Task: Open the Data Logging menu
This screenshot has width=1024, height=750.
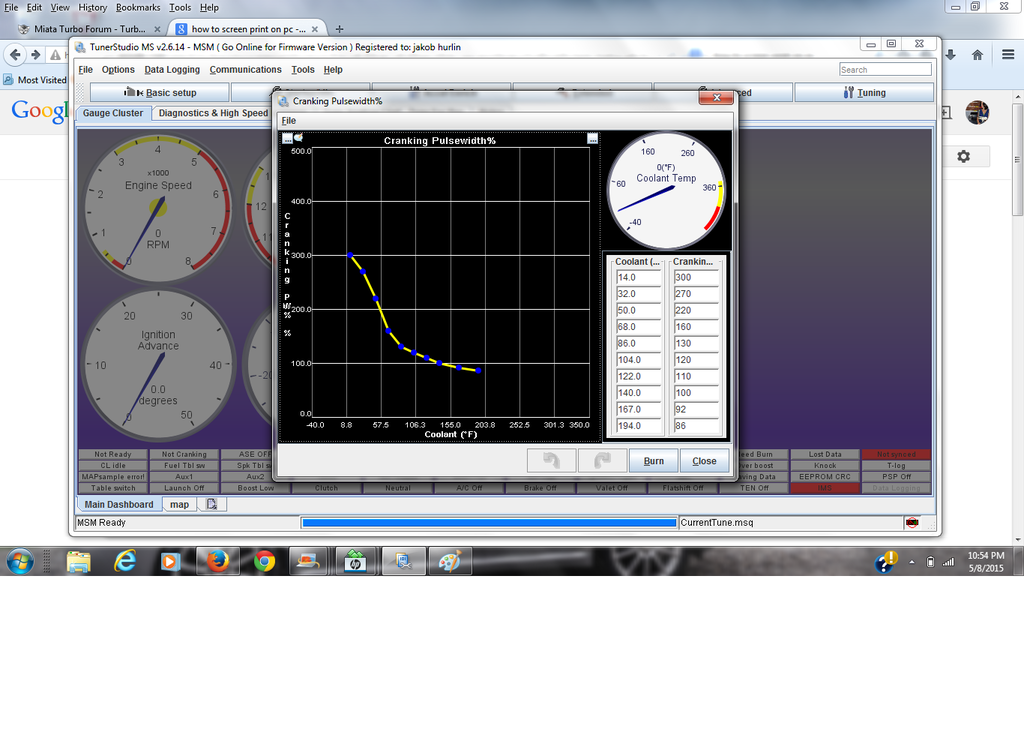Action: (x=172, y=70)
